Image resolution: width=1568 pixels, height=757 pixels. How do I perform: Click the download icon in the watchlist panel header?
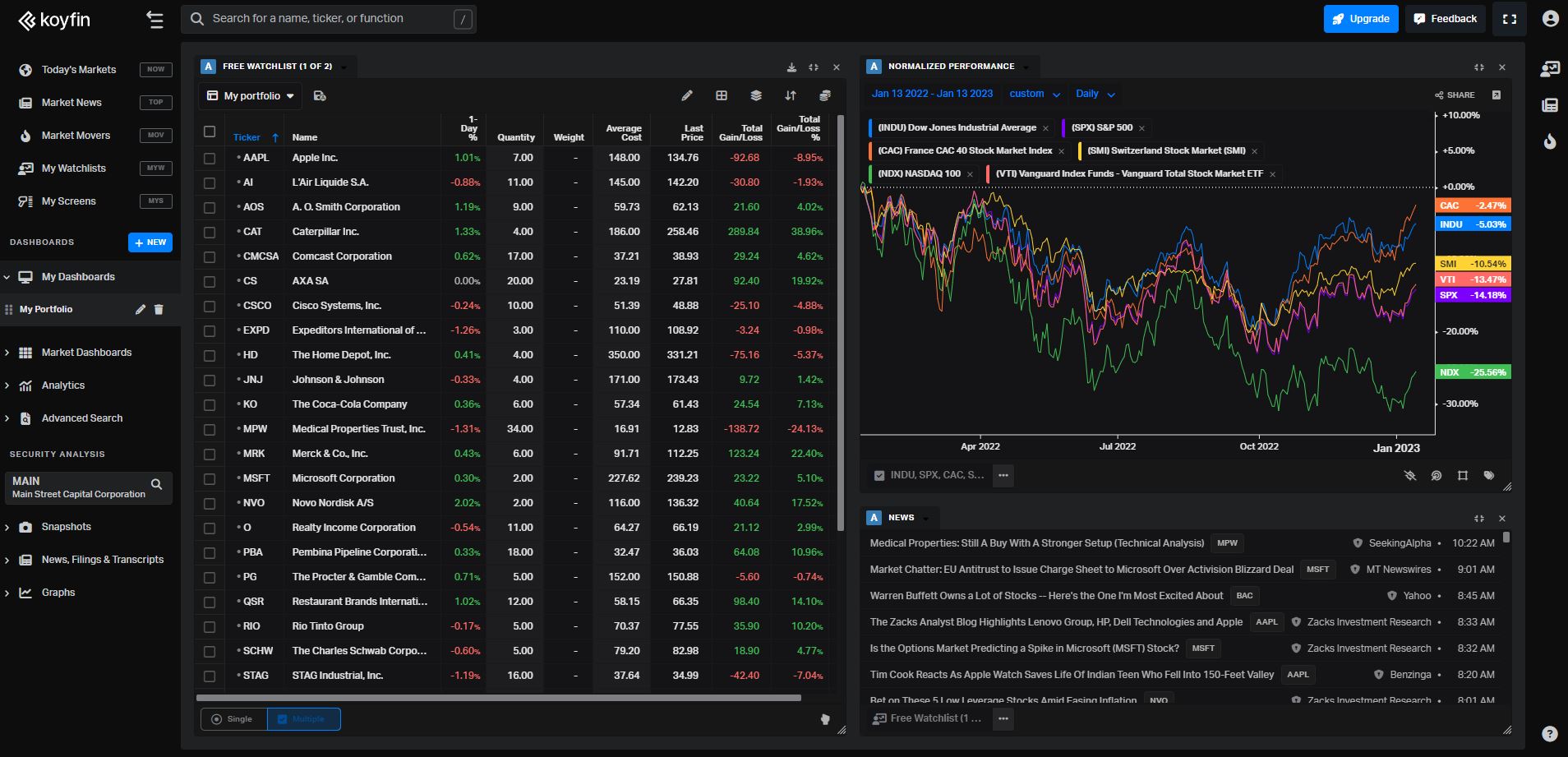[x=791, y=67]
